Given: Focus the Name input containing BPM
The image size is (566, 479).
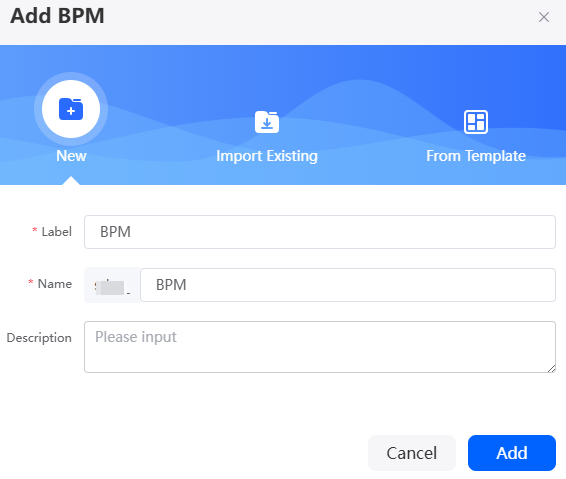Looking at the screenshot, I should click(x=348, y=285).
